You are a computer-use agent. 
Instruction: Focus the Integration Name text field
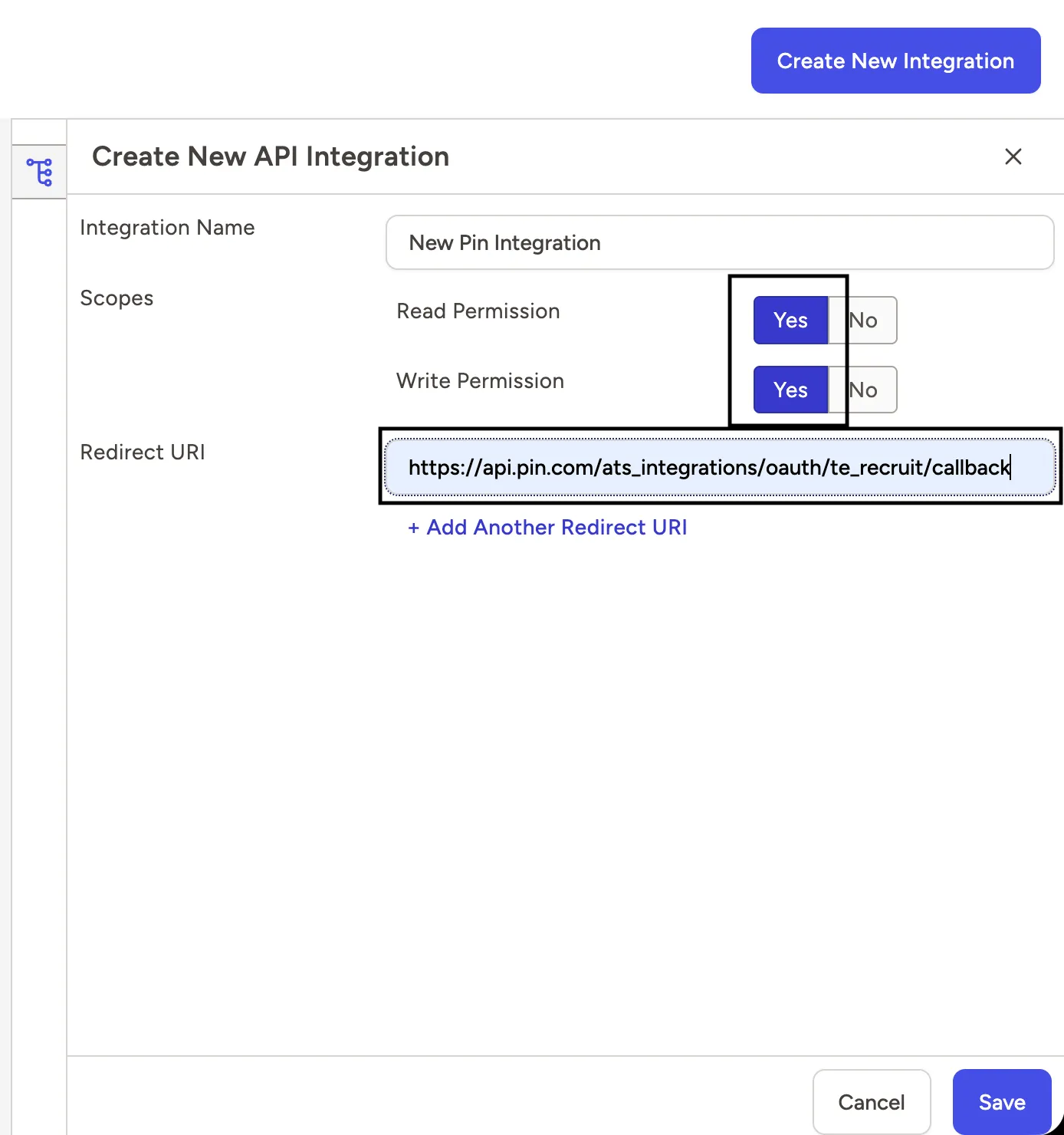[720, 242]
